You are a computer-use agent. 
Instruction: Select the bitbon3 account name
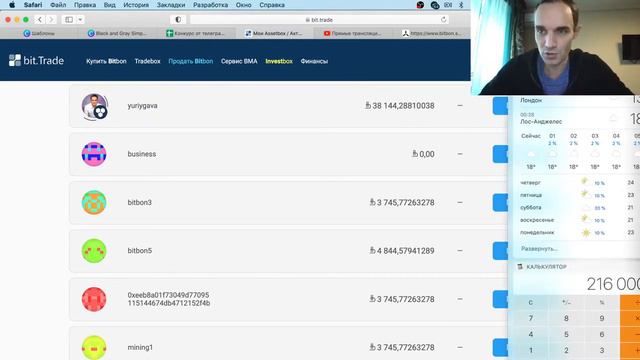click(140, 202)
